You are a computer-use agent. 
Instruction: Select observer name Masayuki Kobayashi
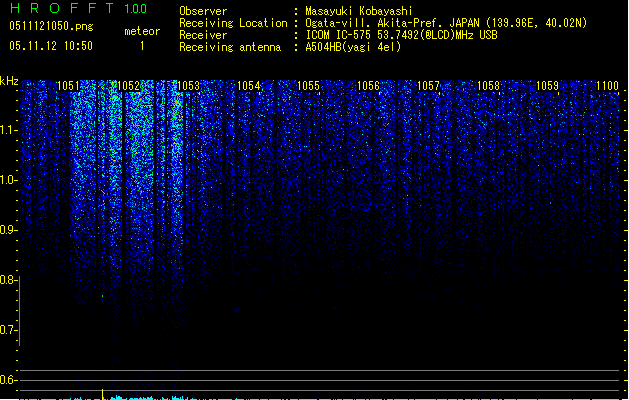pos(359,11)
